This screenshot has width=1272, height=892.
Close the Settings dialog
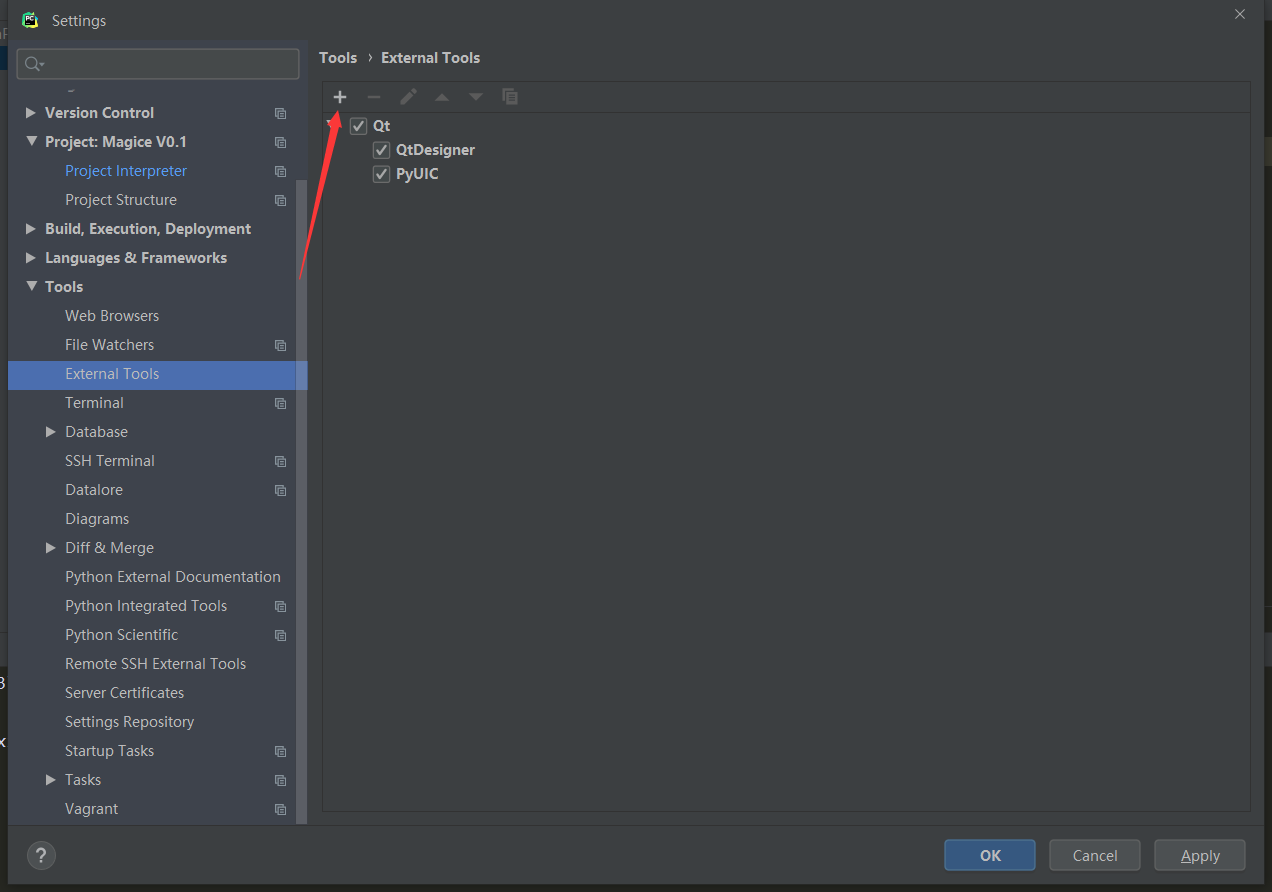[x=1240, y=15]
